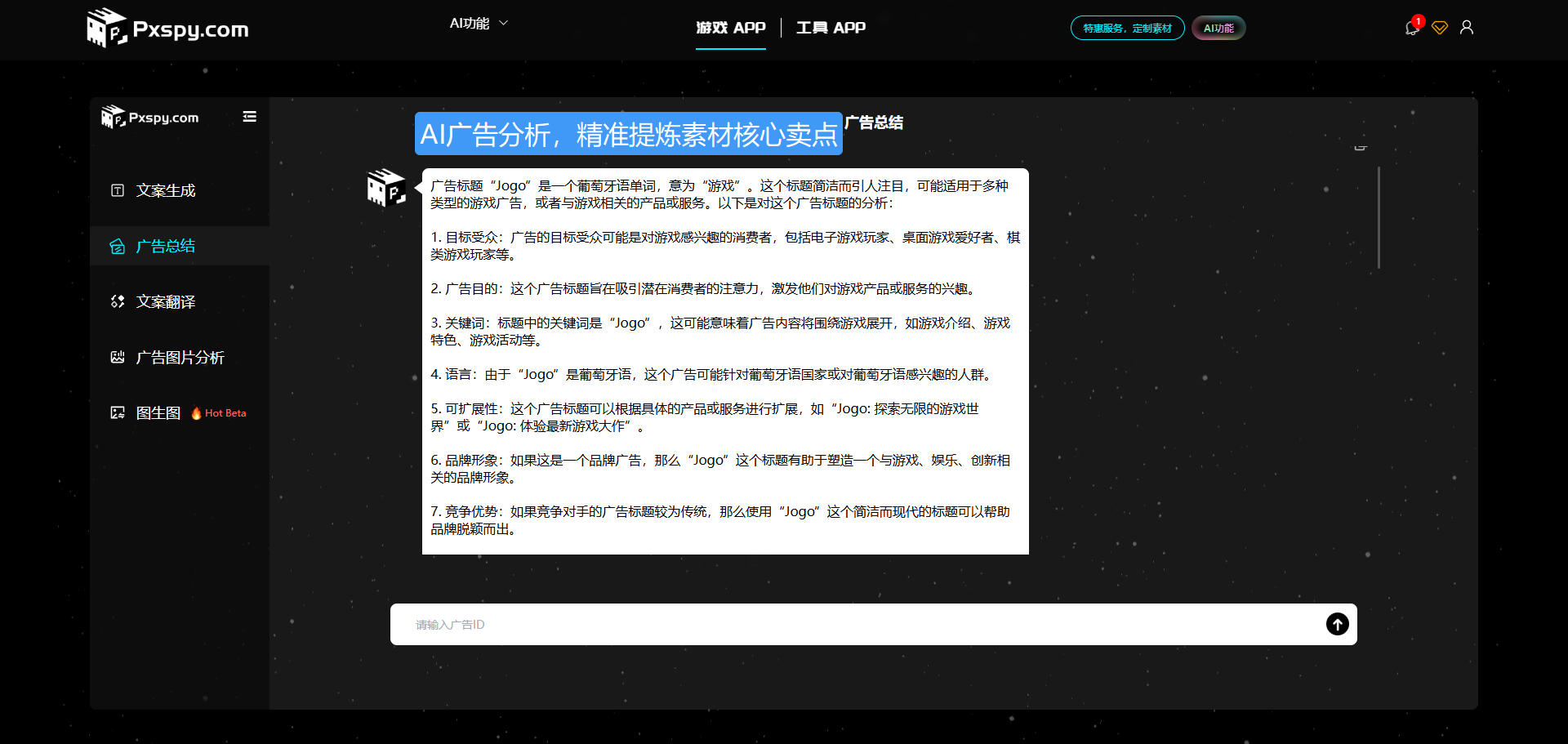Screen dimensions: 1568x744
Task: Click the paragraph starting 4. 语言
Action: point(712,374)
